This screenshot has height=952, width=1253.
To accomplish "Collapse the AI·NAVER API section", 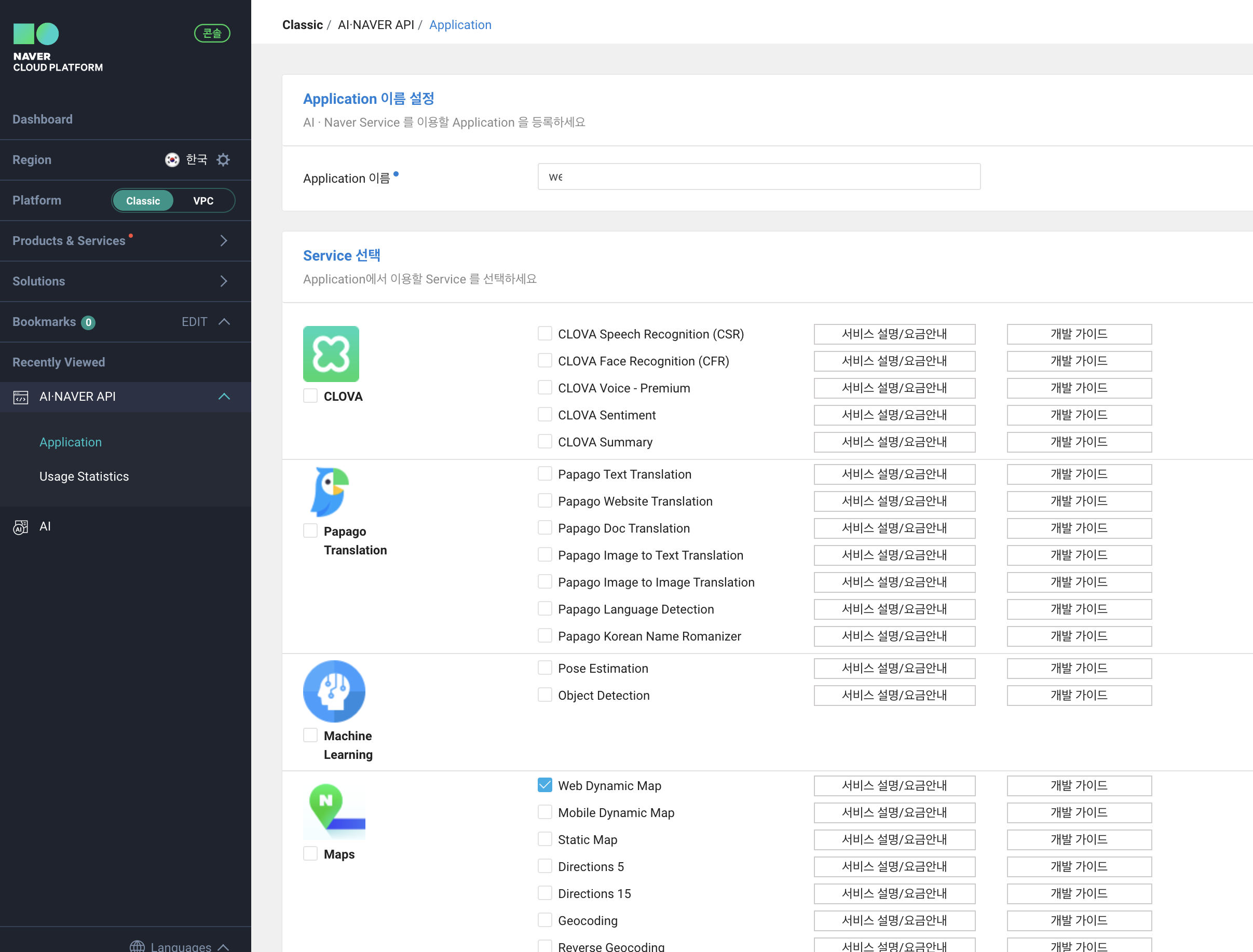I will [x=224, y=397].
